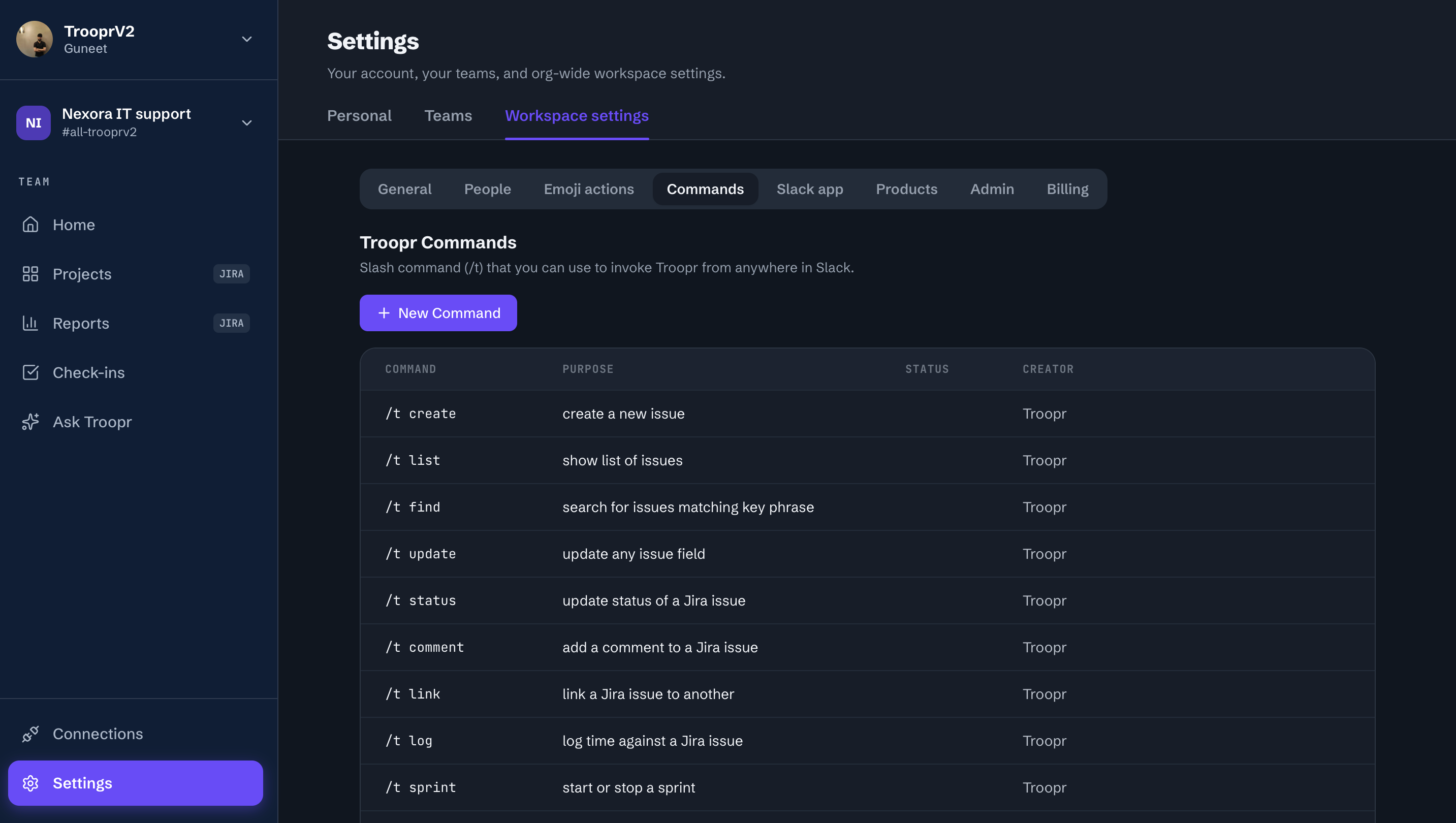Click the JIRA badge beside Projects
Image resolution: width=1456 pixels, height=823 pixels.
coord(231,274)
